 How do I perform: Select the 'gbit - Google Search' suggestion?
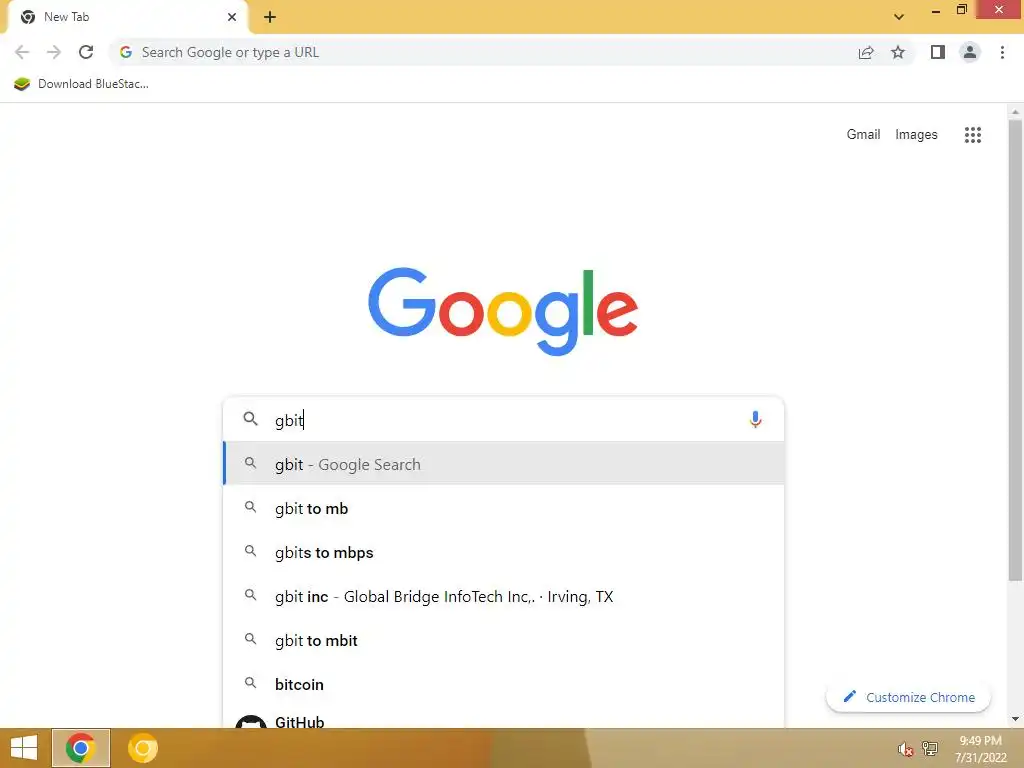(504, 464)
